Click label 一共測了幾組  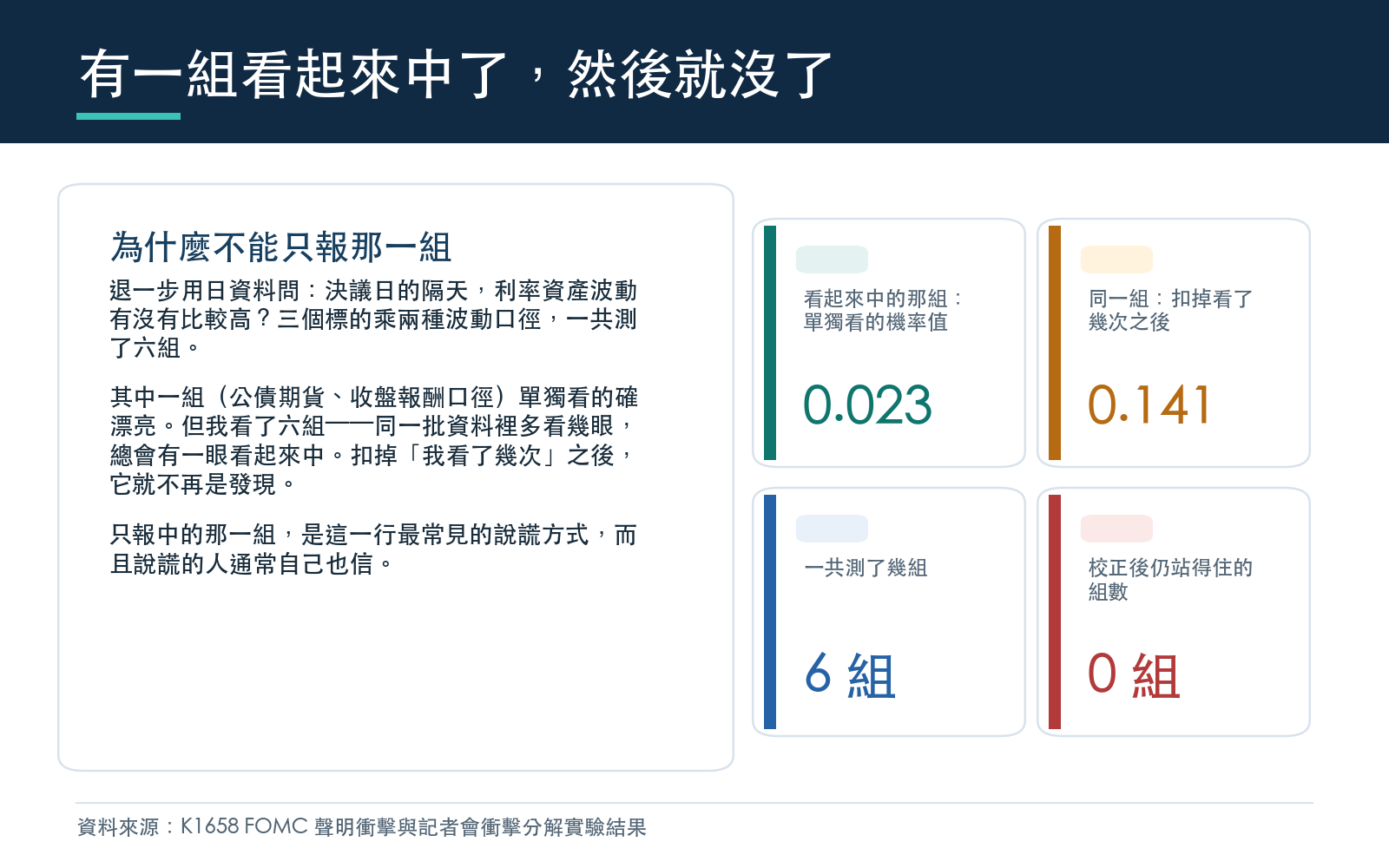click(866, 568)
